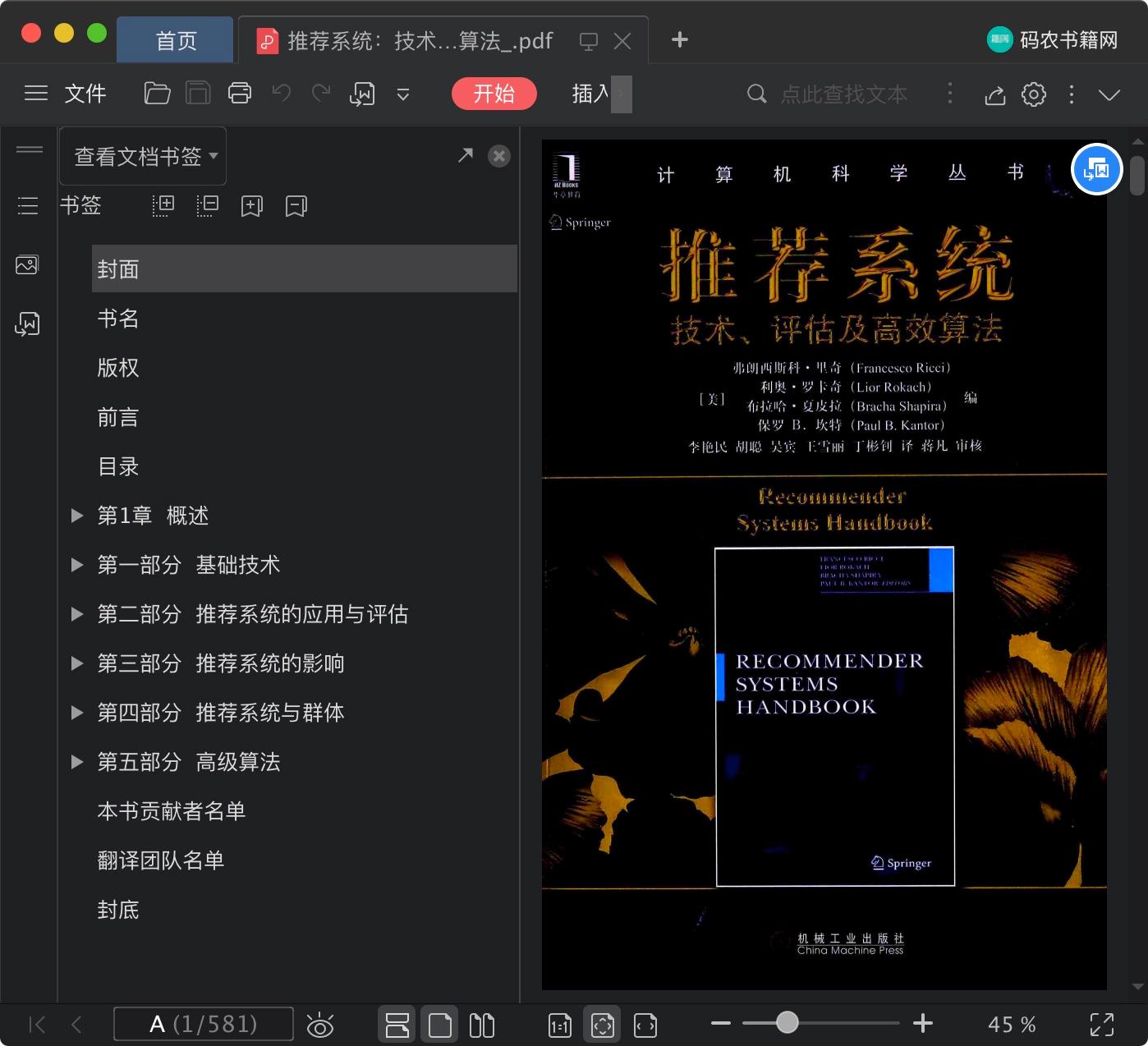Click the blue floating convert button
Image resolution: width=1148 pixels, height=1046 pixels.
click(1097, 169)
